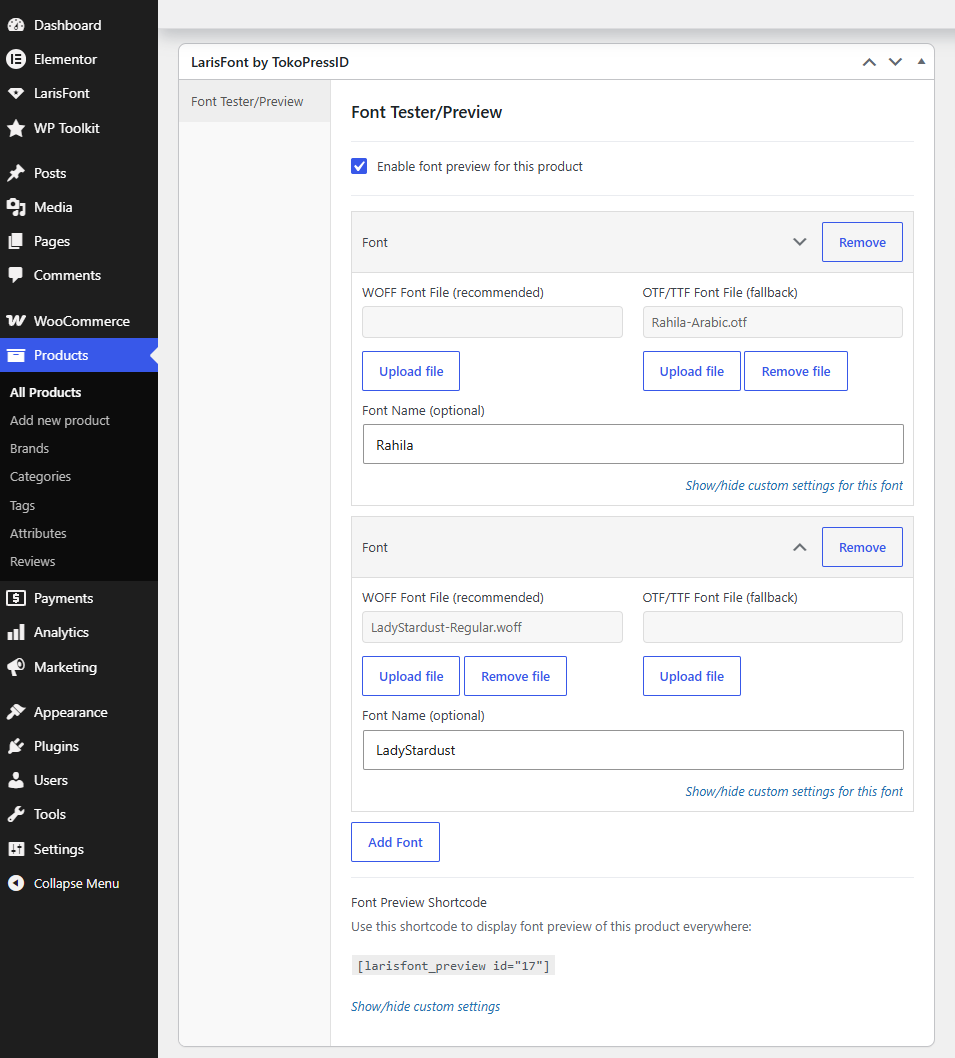Viewport: 955px width, 1058px height.
Task: Click the Marketing megaphone icon
Action: pyautogui.click(x=16, y=667)
